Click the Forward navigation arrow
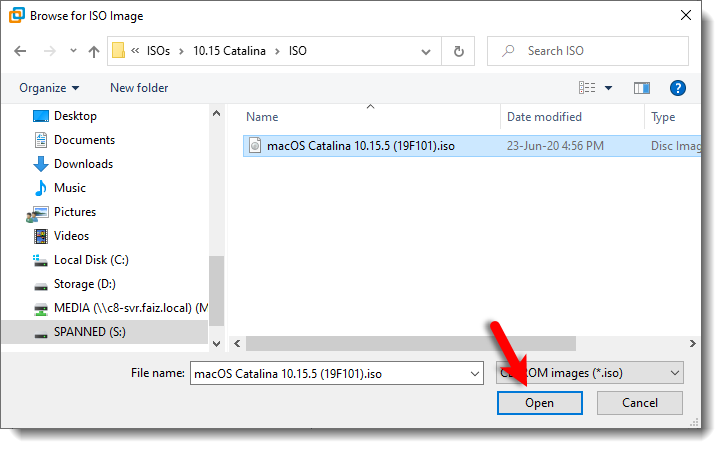Screen dimensions: 724x451 click(x=49, y=51)
